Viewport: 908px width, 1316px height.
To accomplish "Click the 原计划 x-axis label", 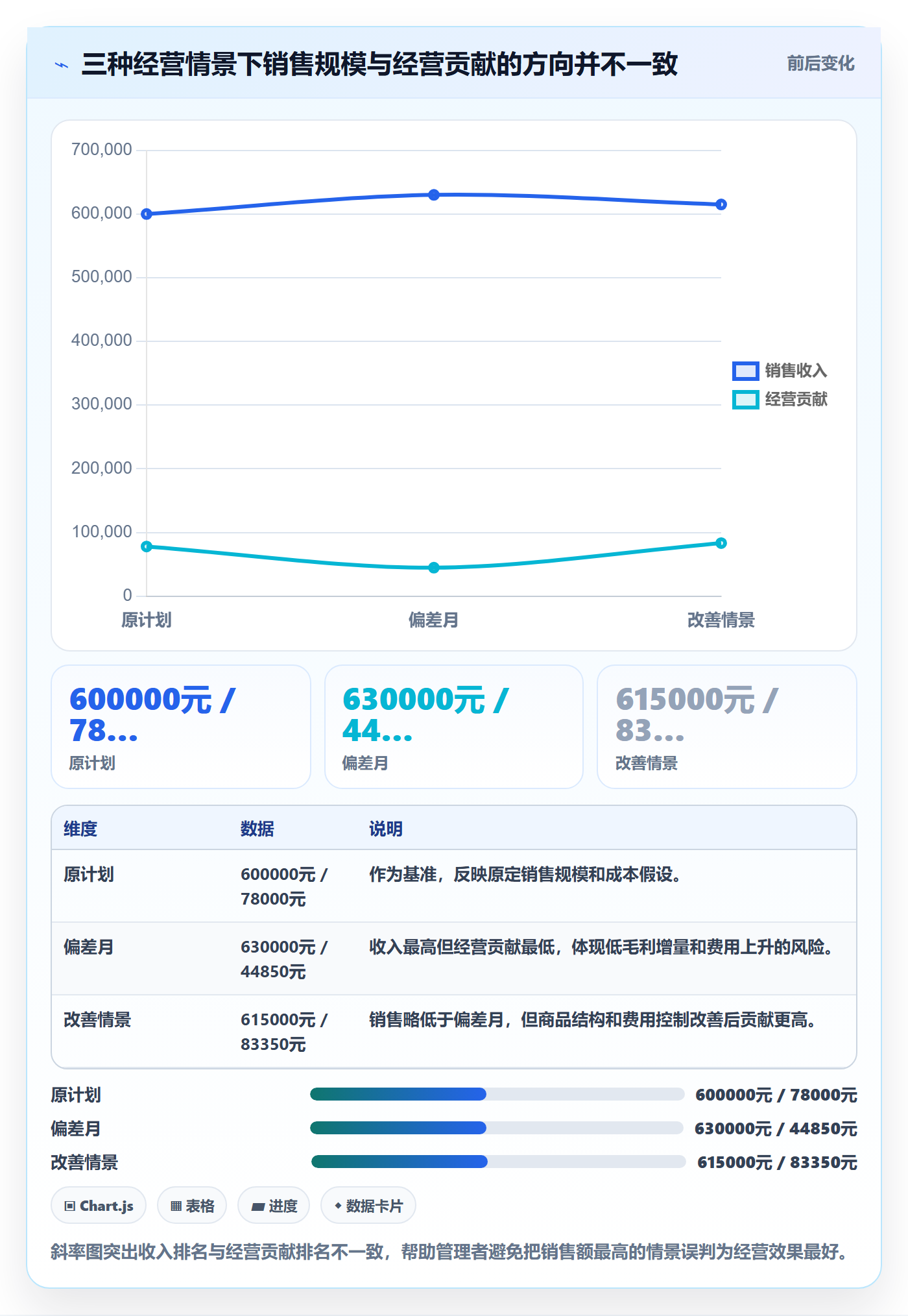I will 147,620.
